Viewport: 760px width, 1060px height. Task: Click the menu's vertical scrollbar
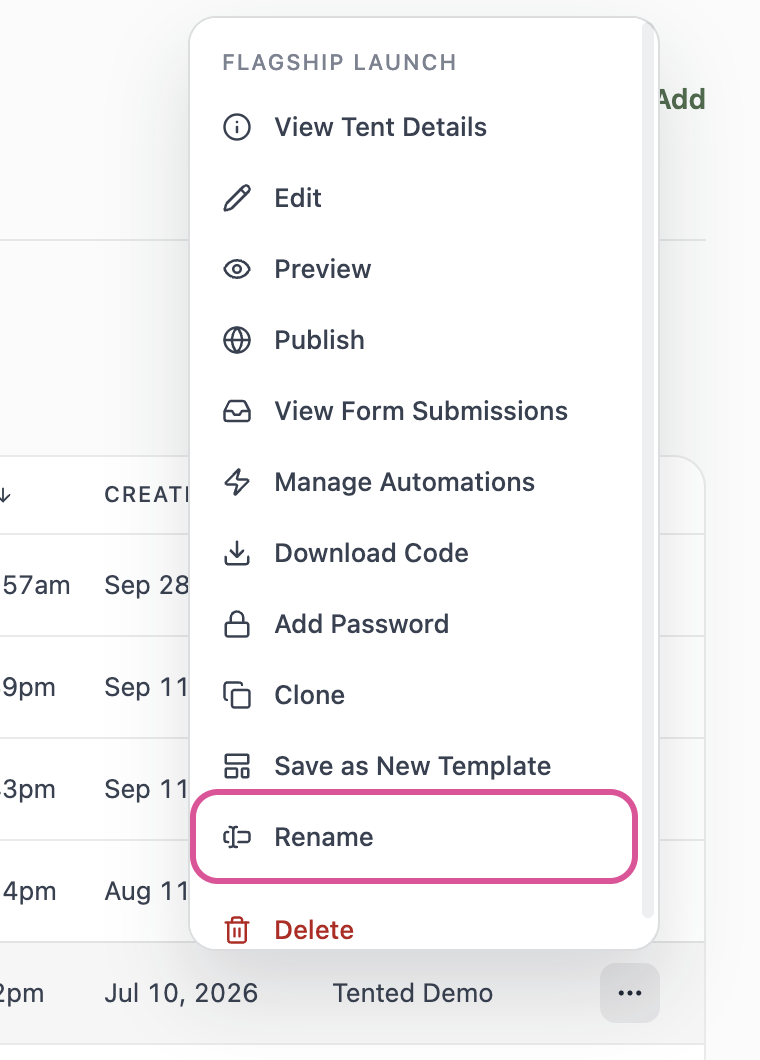(x=647, y=473)
